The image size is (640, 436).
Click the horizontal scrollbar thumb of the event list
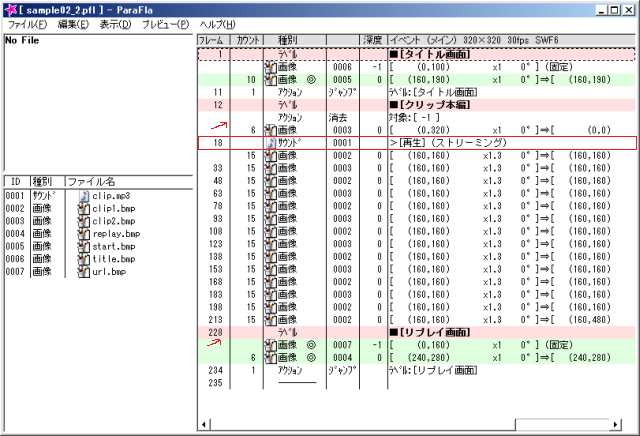[362, 425]
